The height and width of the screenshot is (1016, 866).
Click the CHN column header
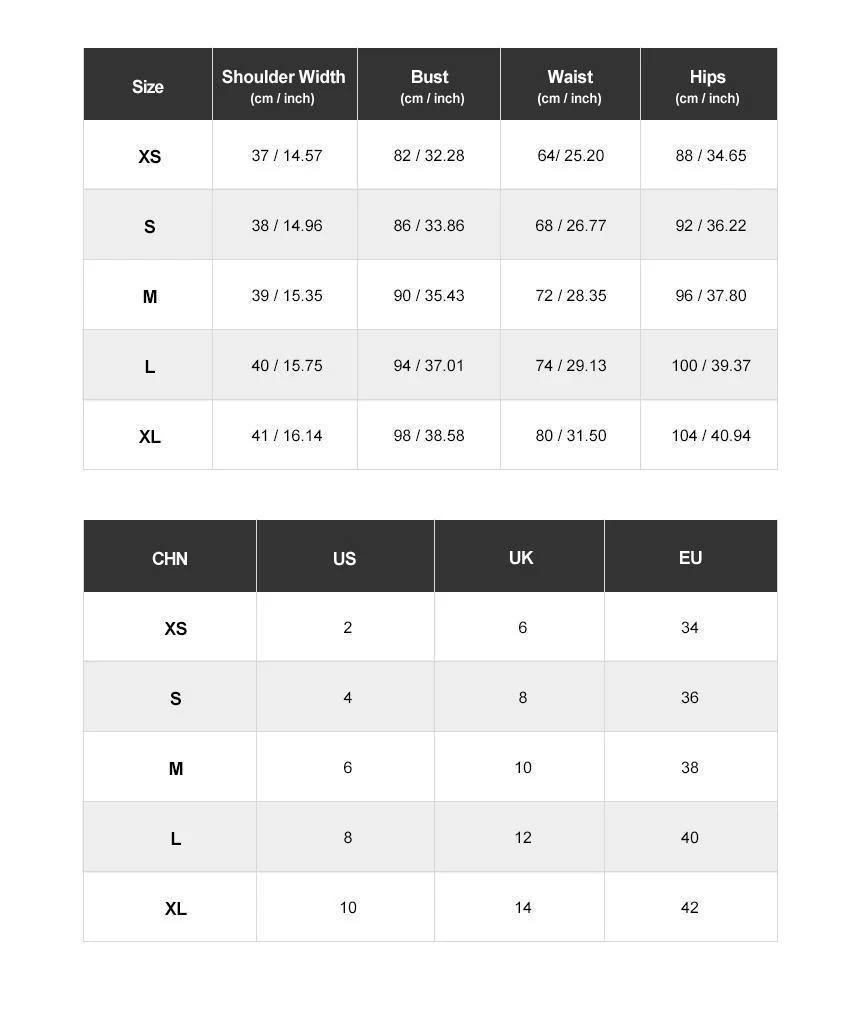tap(170, 557)
